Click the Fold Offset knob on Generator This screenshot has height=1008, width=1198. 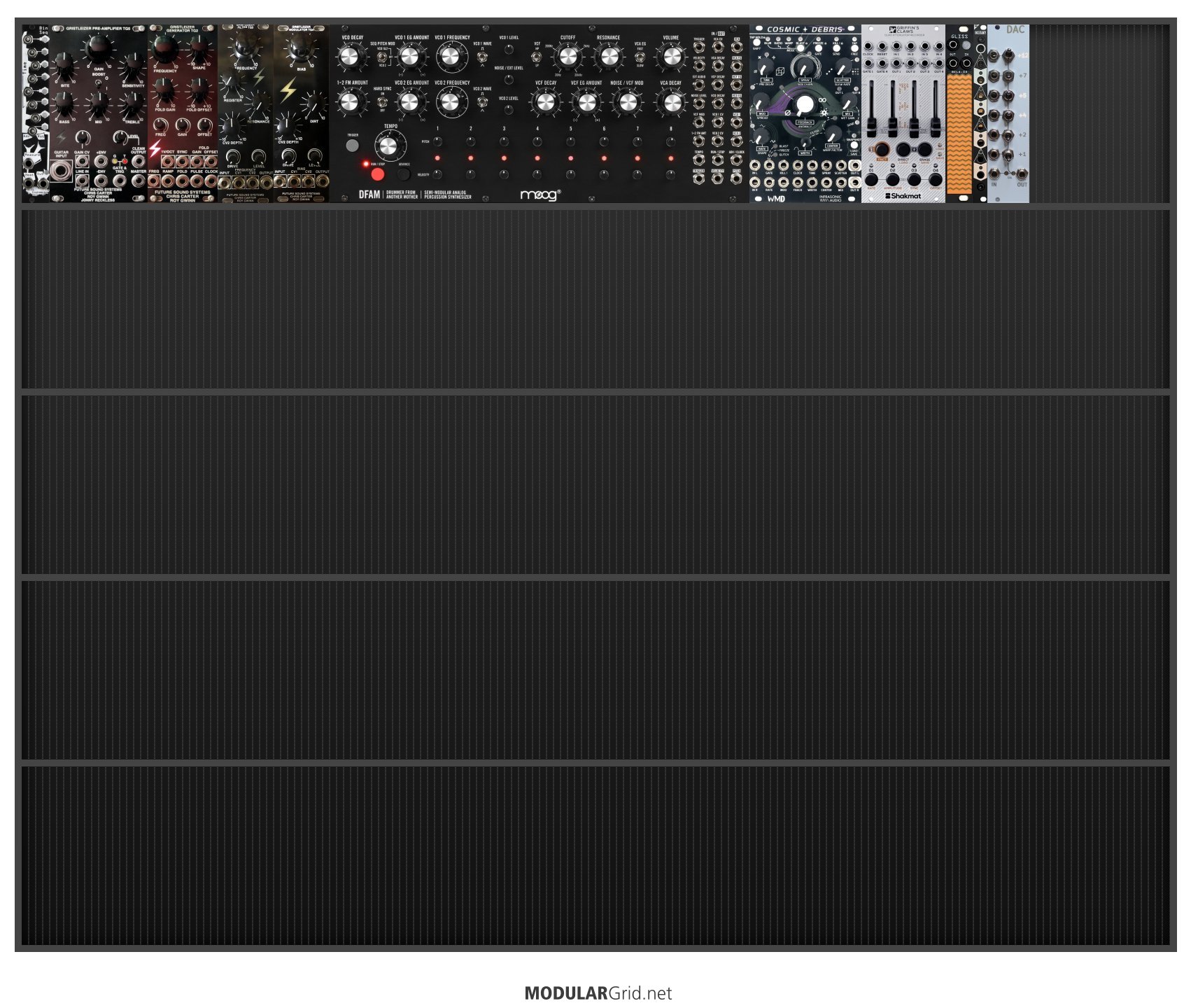point(199,89)
